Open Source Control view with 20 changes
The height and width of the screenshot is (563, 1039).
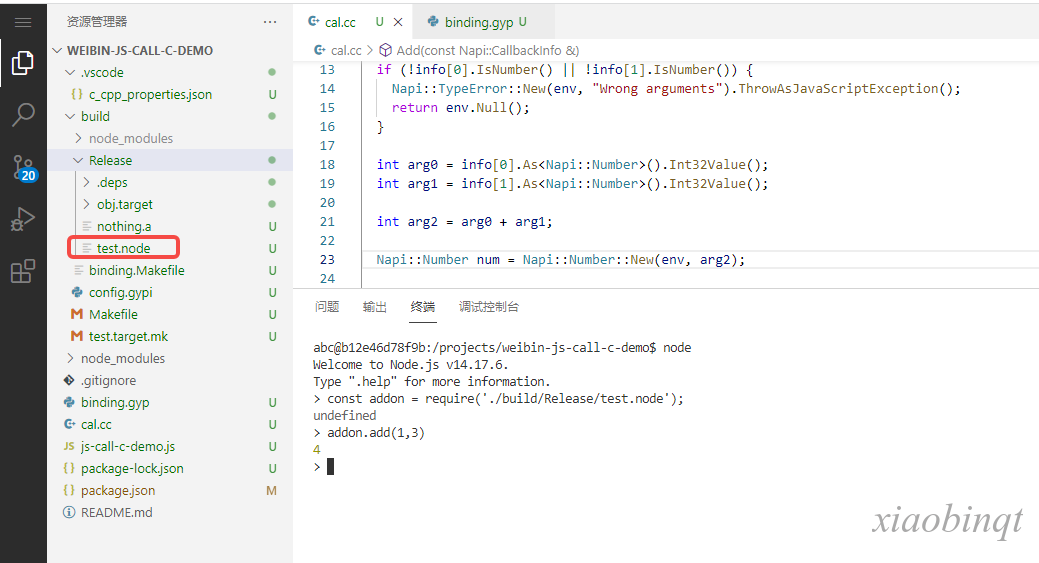pyautogui.click(x=24, y=168)
